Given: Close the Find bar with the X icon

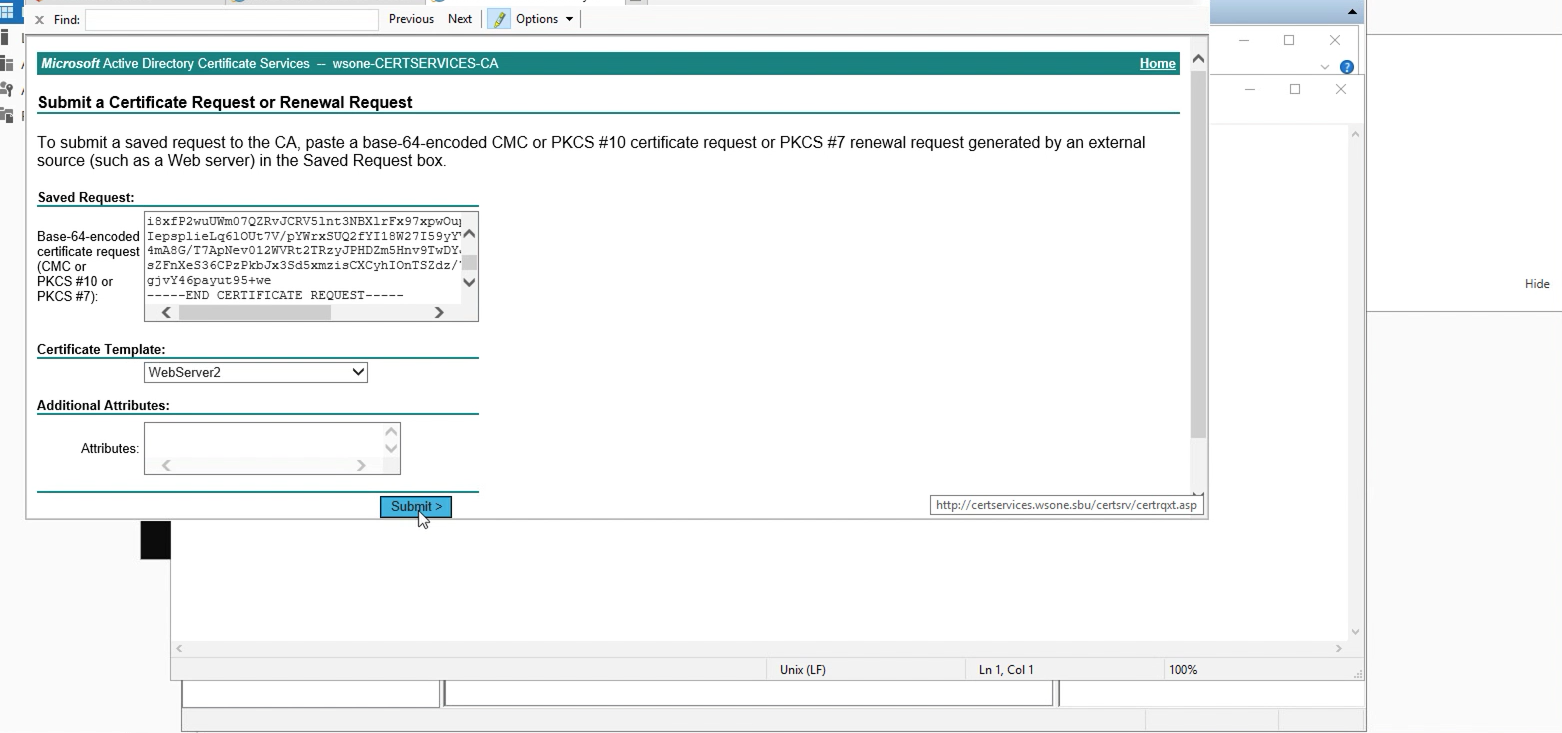Looking at the screenshot, I should (39, 20).
